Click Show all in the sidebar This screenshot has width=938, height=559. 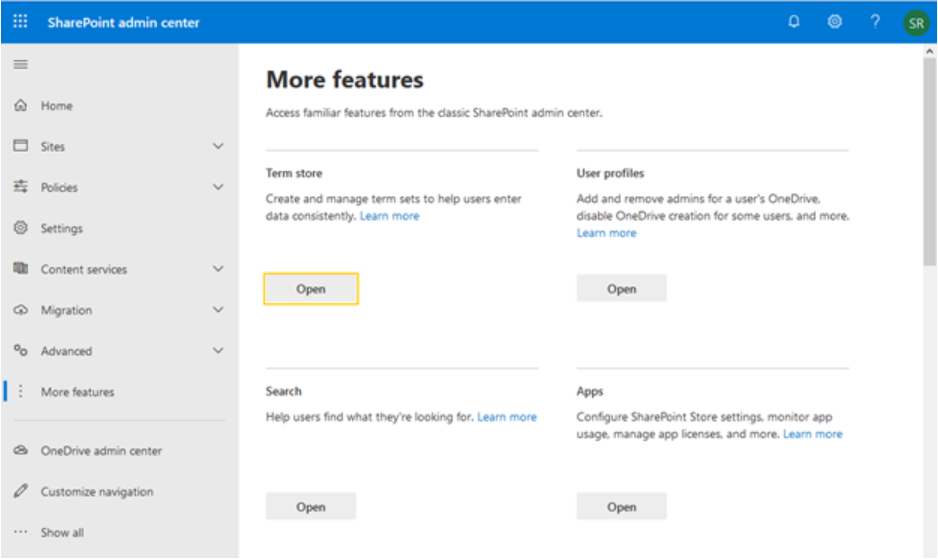click(x=62, y=533)
